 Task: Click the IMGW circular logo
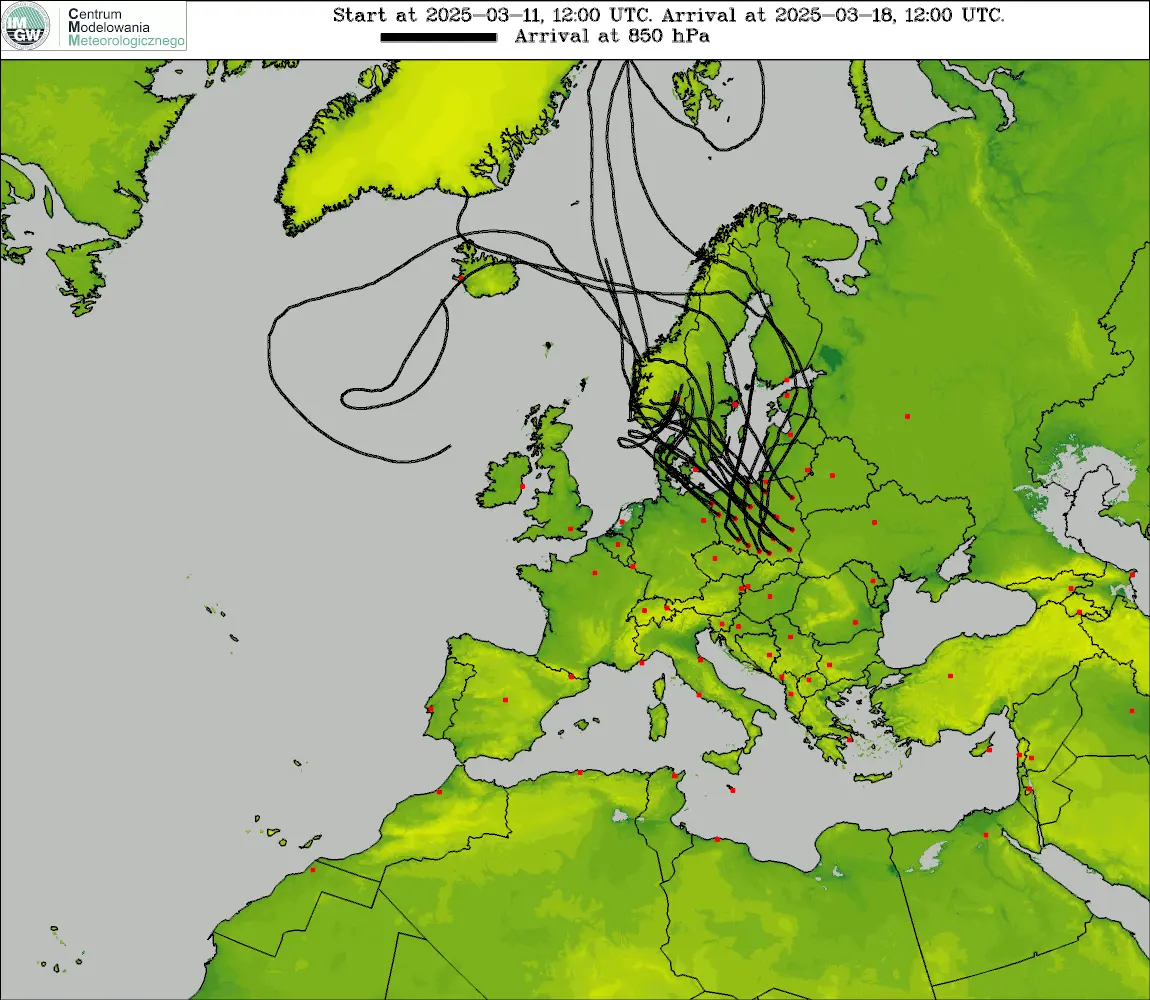coord(26,26)
